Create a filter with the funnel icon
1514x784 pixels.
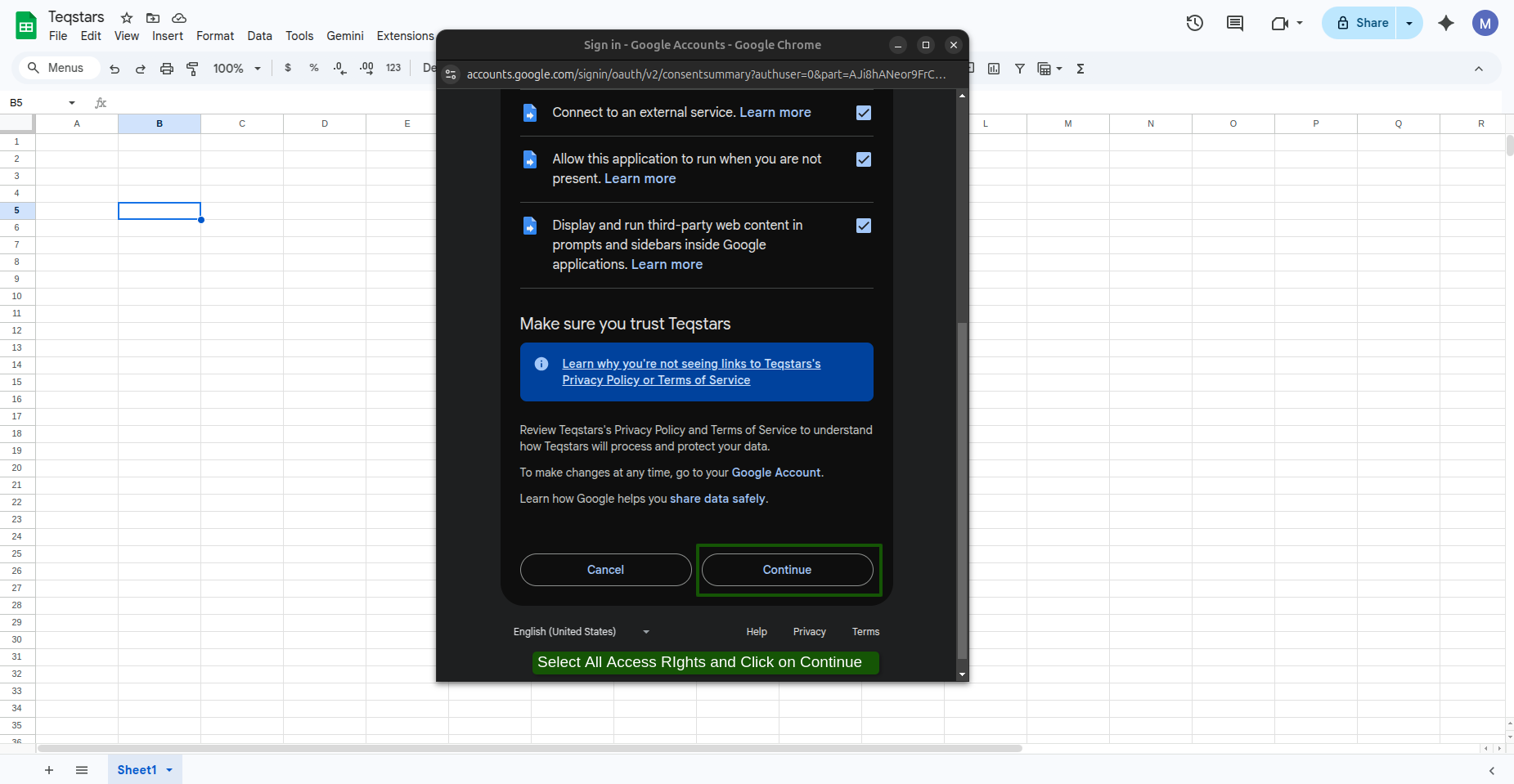[x=1020, y=69]
